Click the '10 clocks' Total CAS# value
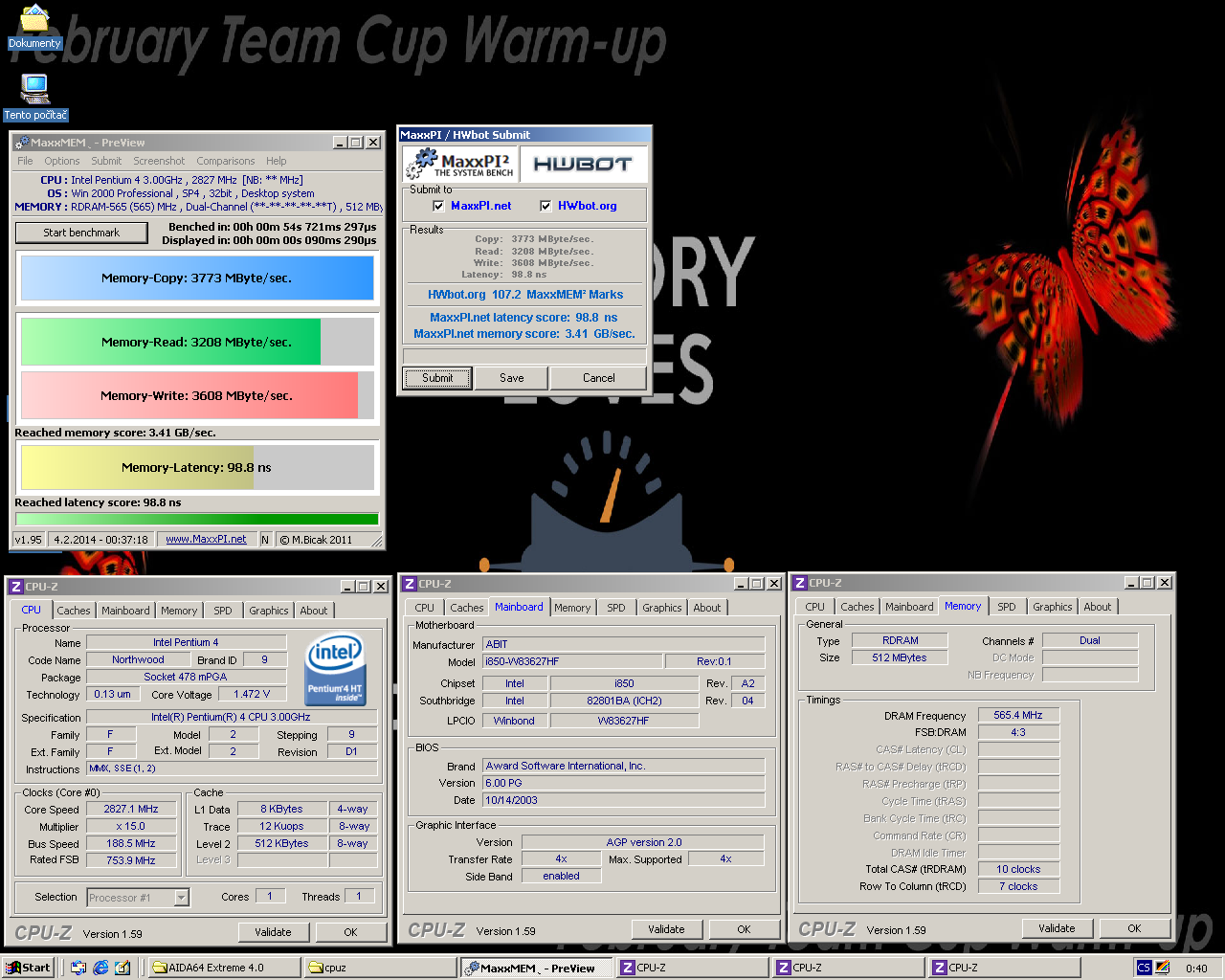Viewport: 1225px width, 980px height. coord(1018,869)
